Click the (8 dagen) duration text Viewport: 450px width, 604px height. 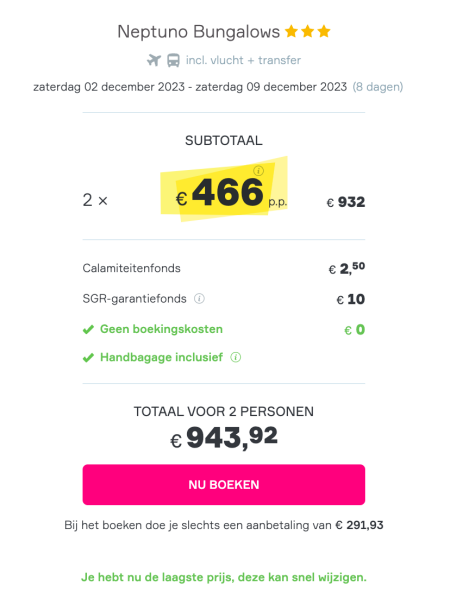coord(378,87)
